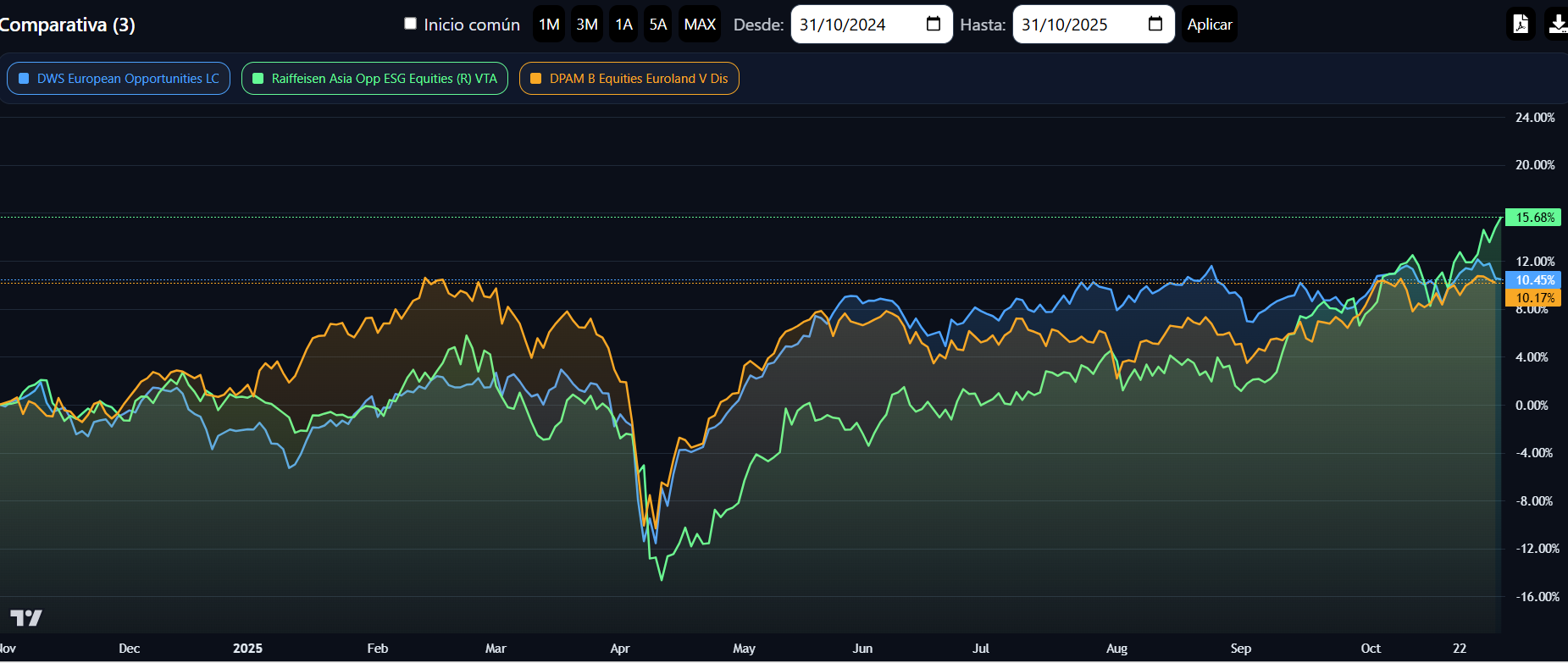Image resolution: width=1568 pixels, height=663 pixels.
Task: Open the calendar picker for Hasta date
Action: coord(1155,24)
